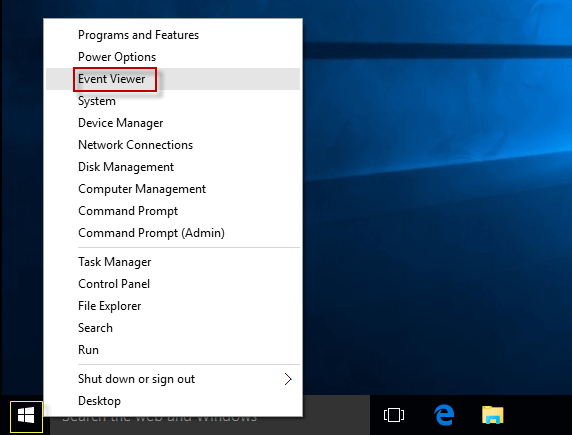Image resolution: width=572 pixels, height=435 pixels.
Task: Select Desktop menu entry
Action: point(173,401)
